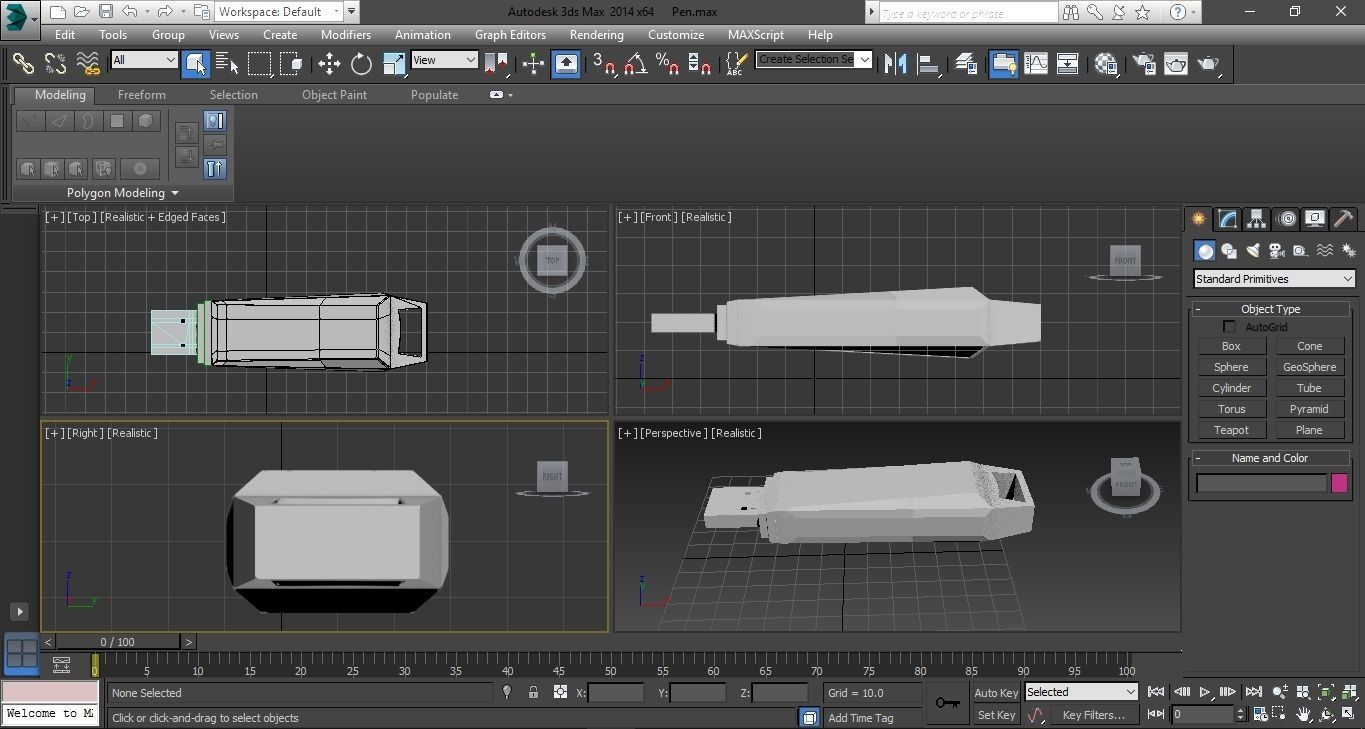
Task: Activate the Select and Rotate tool
Action: point(361,63)
